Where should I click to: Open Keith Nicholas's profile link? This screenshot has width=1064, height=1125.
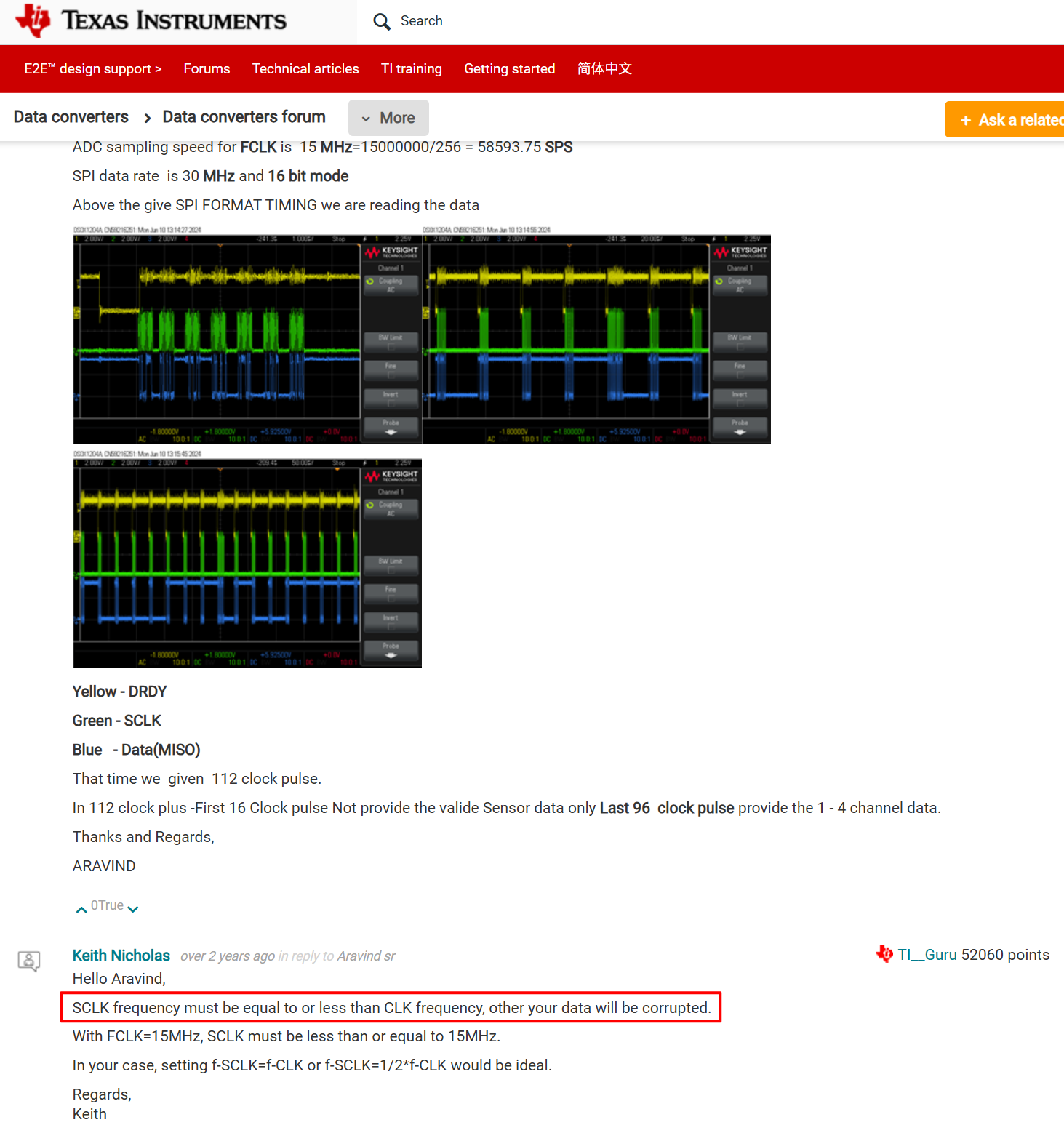pyautogui.click(x=121, y=956)
